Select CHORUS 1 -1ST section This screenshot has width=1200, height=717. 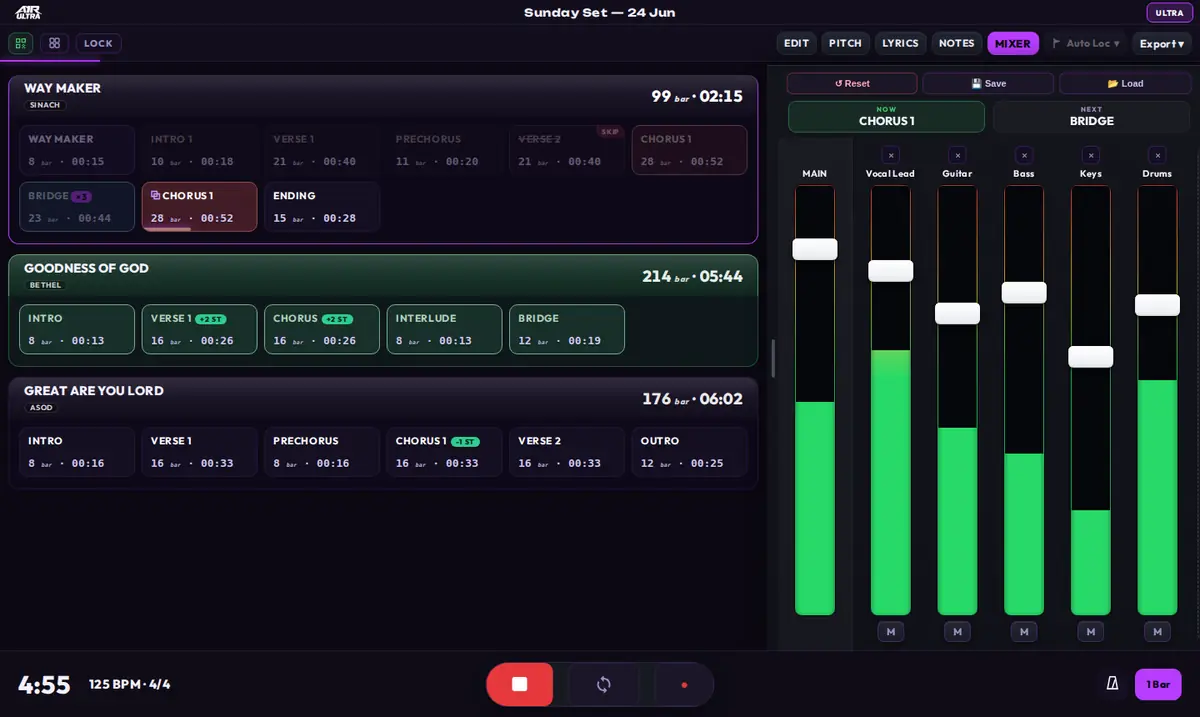coord(444,452)
